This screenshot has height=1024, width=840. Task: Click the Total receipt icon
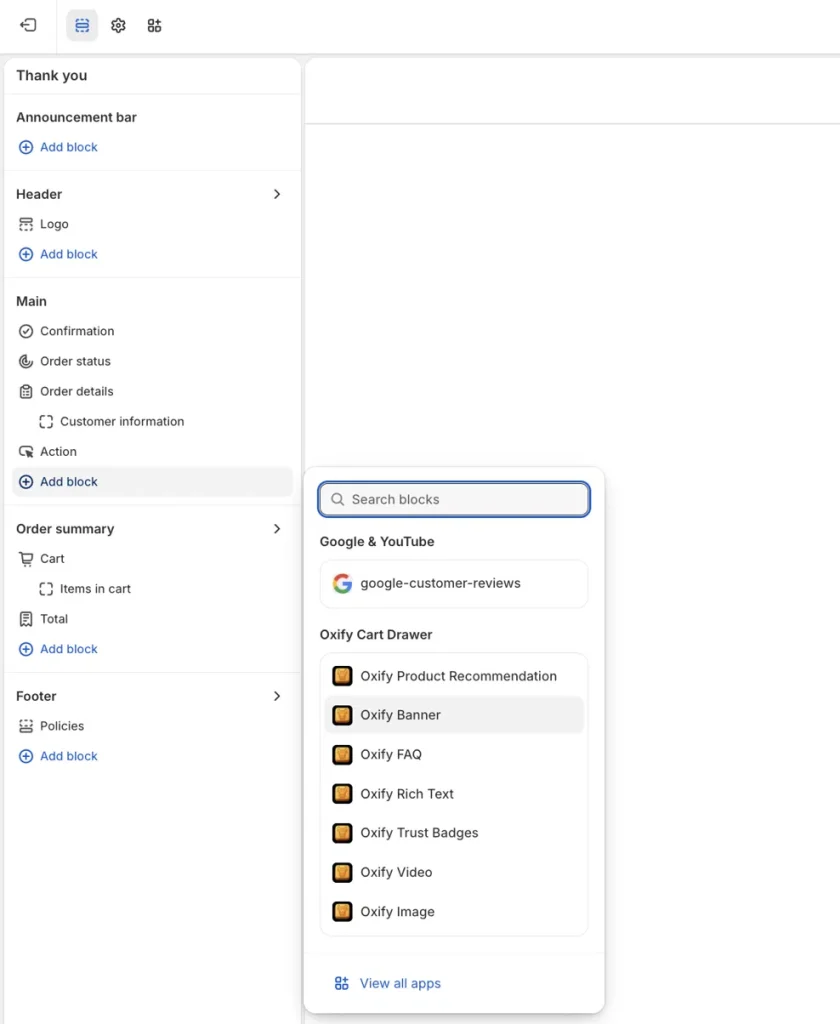[25, 619]
